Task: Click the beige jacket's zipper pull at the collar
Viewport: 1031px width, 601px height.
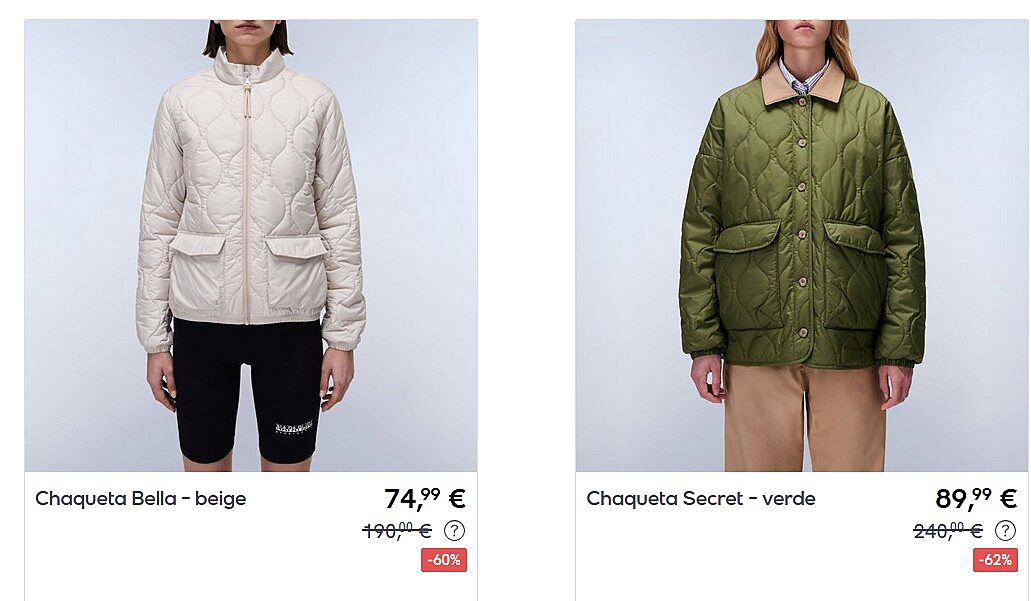Action: [248, 82]
